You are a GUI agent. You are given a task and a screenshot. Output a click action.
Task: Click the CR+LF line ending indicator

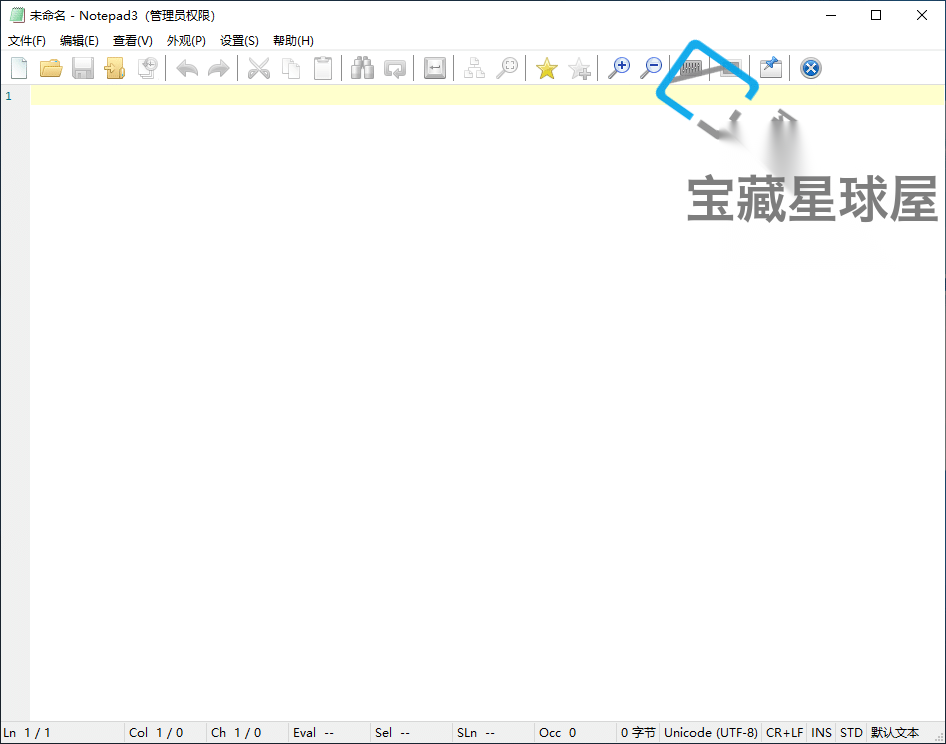[784, 733]
